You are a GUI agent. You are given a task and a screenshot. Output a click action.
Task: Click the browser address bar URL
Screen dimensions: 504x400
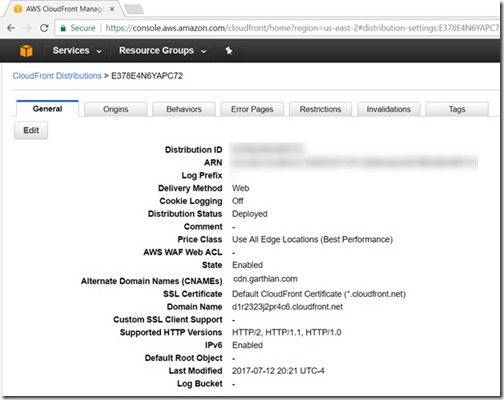tap(302, 28)
